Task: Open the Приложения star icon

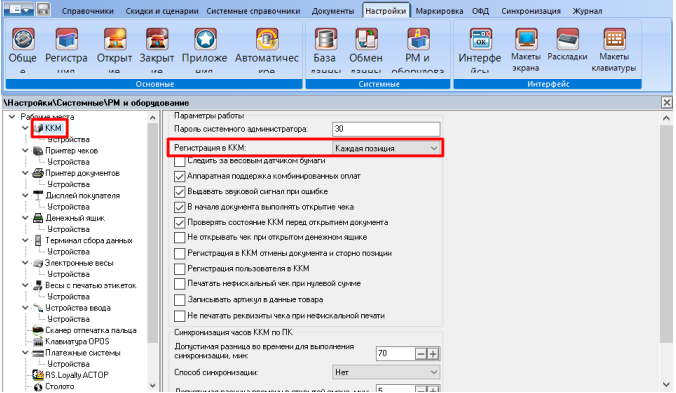Action: coord(205,39)
